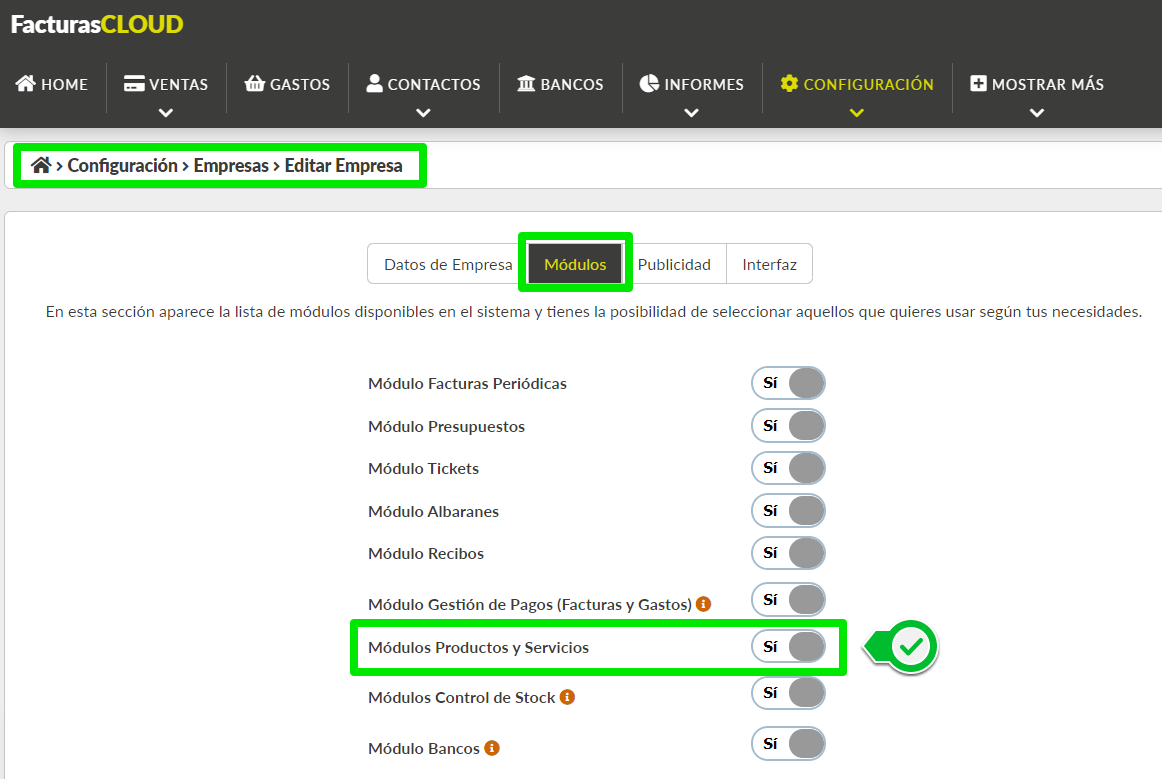Click info icon next to Gestión de Pagos
The image size is (1162, 779).
point(703,604)
